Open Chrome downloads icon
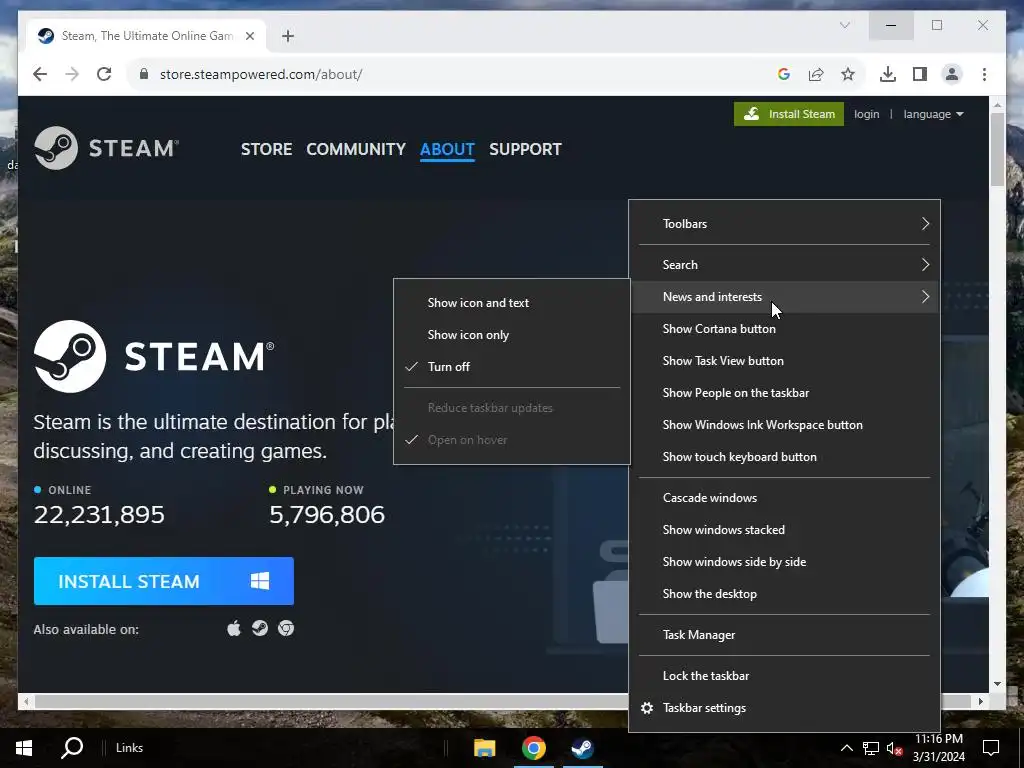The height and width of the screenshot is (768, 1024). [x=888, y=74]
